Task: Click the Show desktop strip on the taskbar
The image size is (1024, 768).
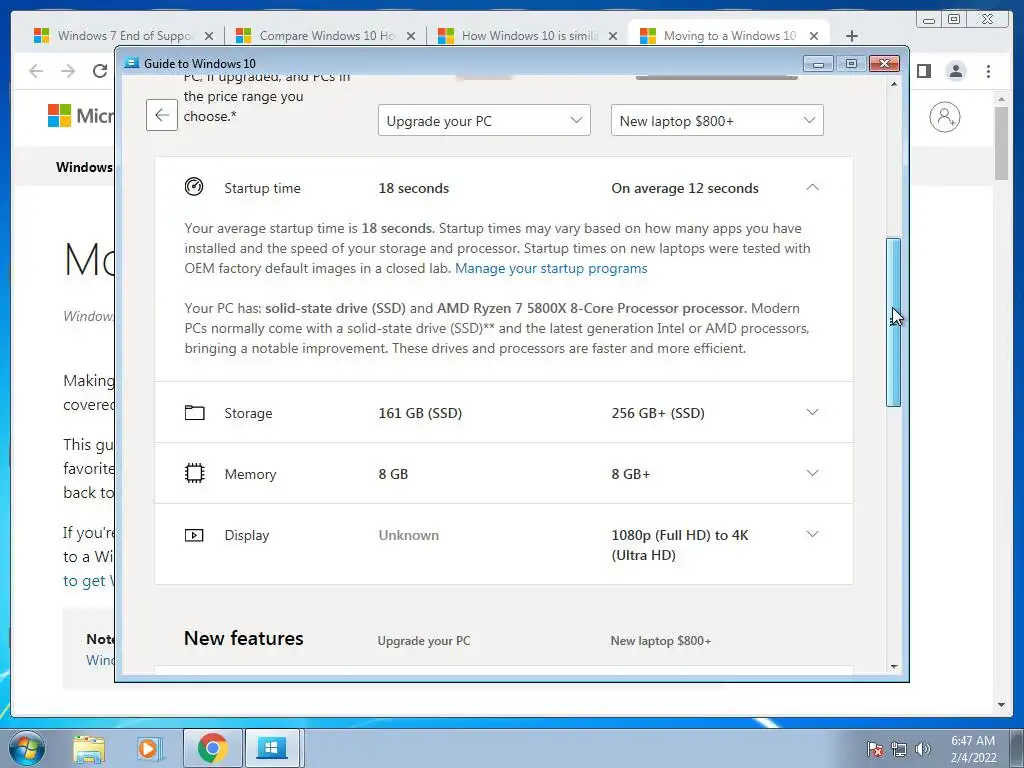Action: tap(1017, 748)
